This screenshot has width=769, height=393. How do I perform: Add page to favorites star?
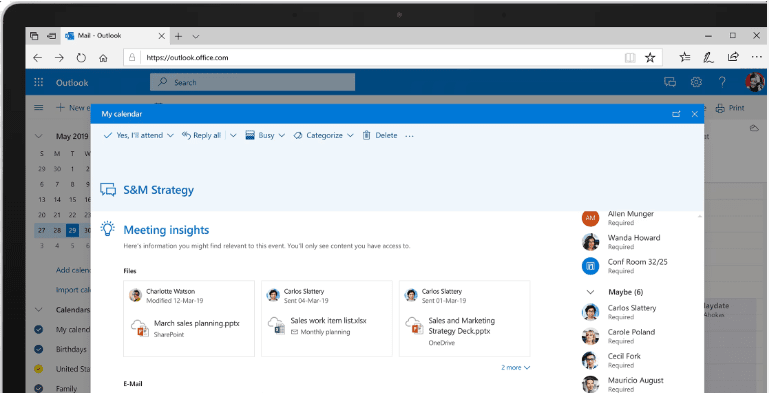[x=650, y=58]
